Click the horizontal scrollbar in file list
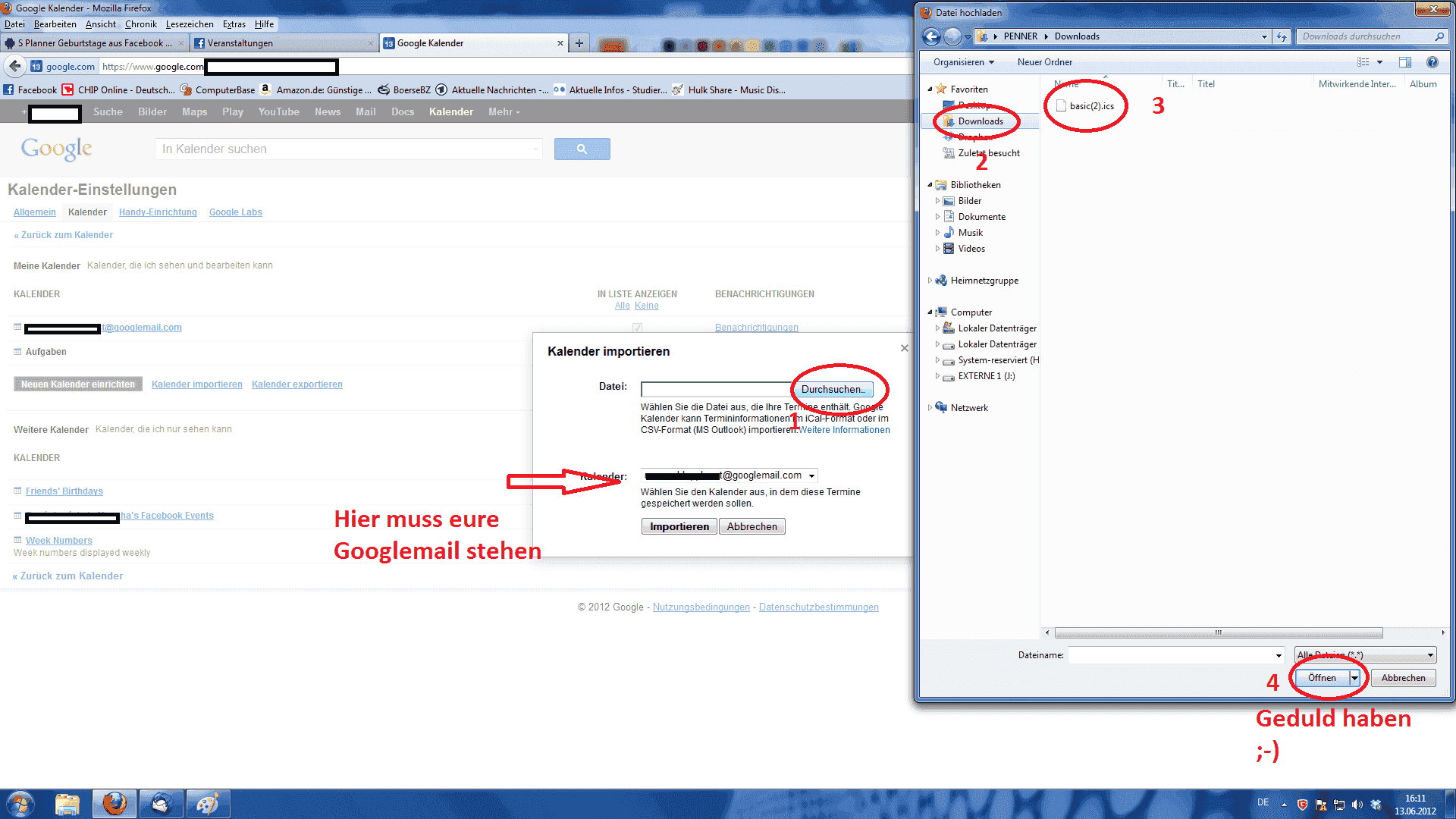 (1218, 632)
